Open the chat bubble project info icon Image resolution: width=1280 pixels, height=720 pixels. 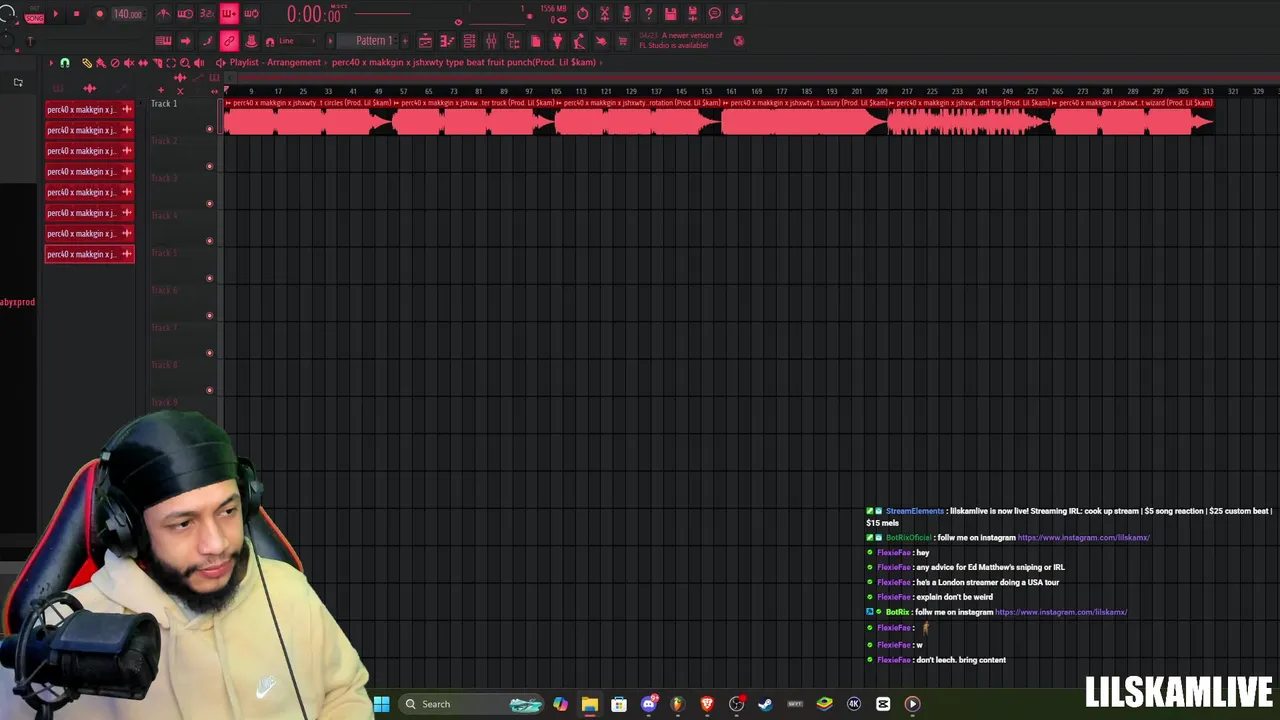point(715,14)
